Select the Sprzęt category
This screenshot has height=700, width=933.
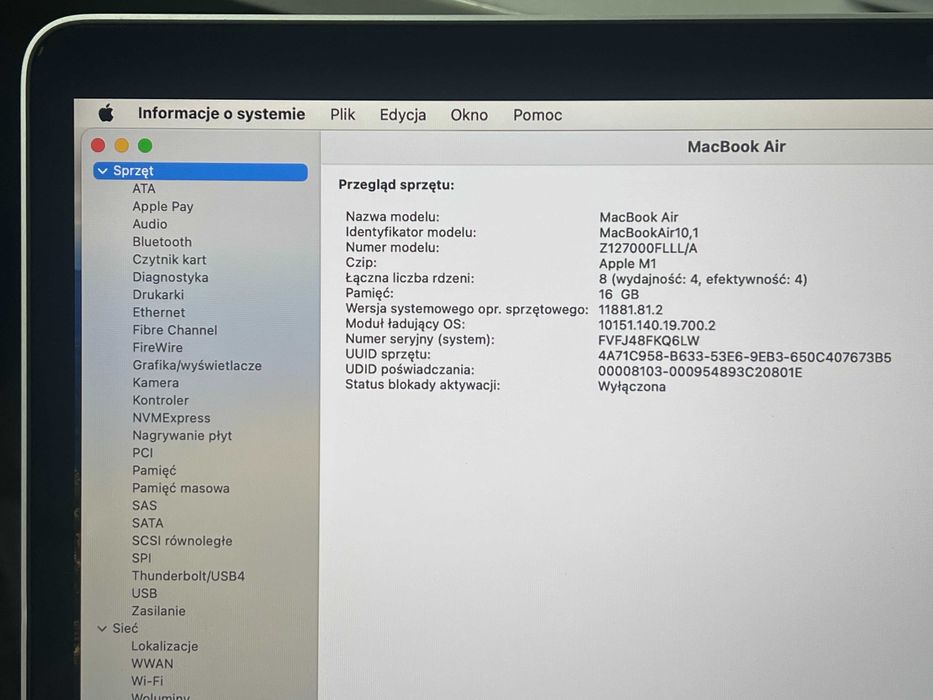coord(201,171)
